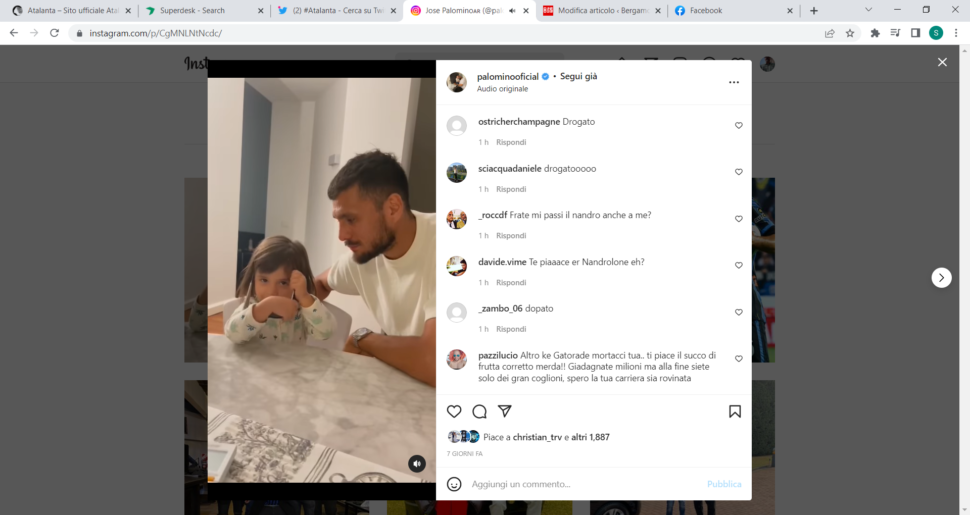The height and width of the screenshot is (515, 970).
Task: Like ostricherchampagne's comment
Action: (739, 126)
